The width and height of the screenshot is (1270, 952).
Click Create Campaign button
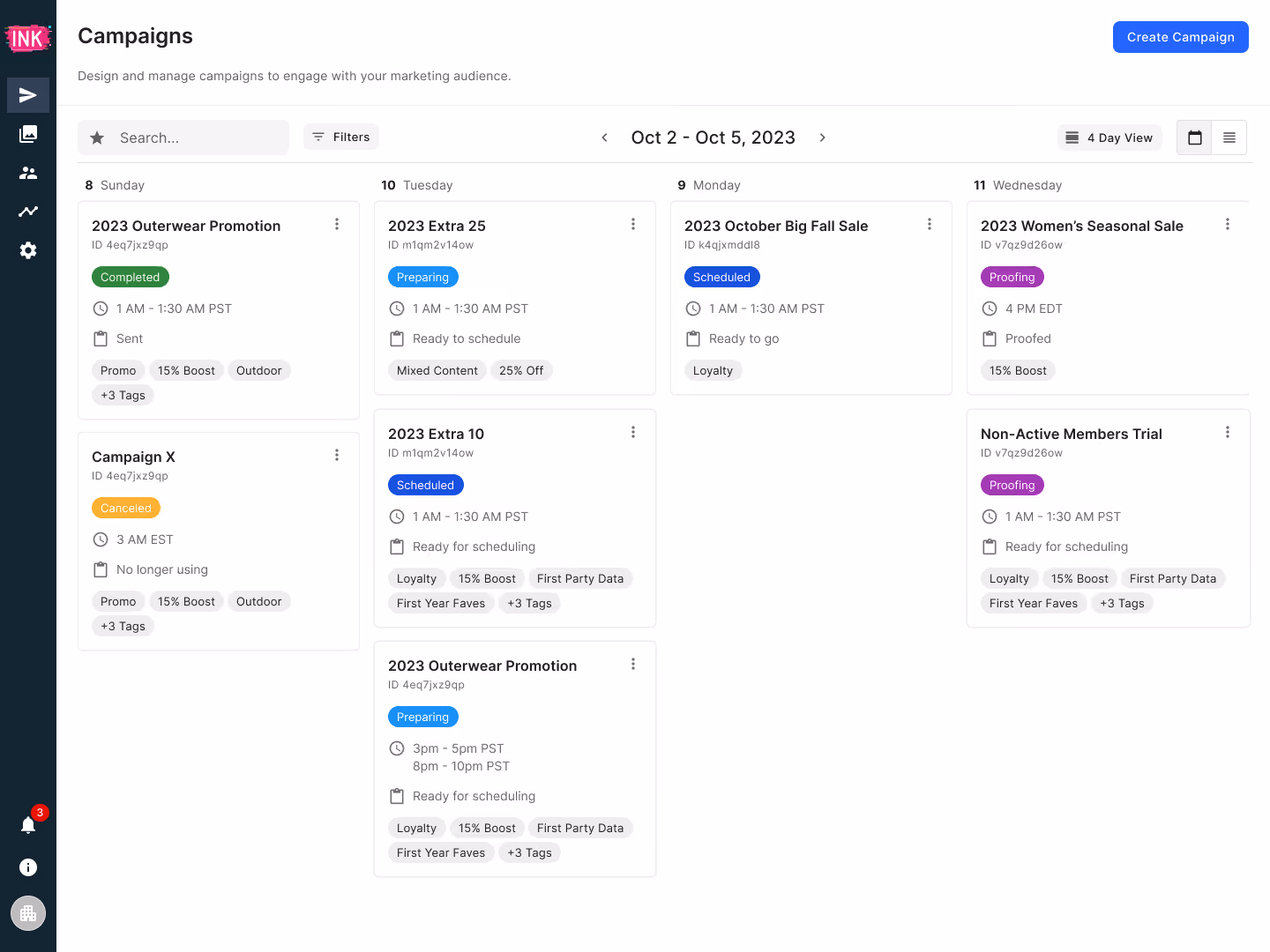click(x=1180, y=37)
